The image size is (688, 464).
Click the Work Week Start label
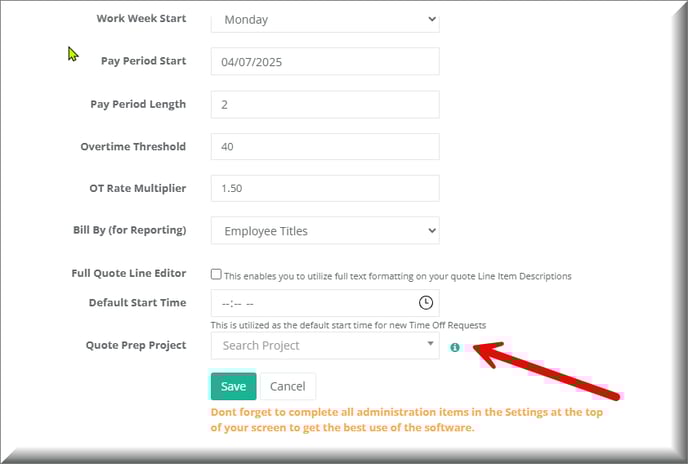pyautogui.click(x=141, y=19)
